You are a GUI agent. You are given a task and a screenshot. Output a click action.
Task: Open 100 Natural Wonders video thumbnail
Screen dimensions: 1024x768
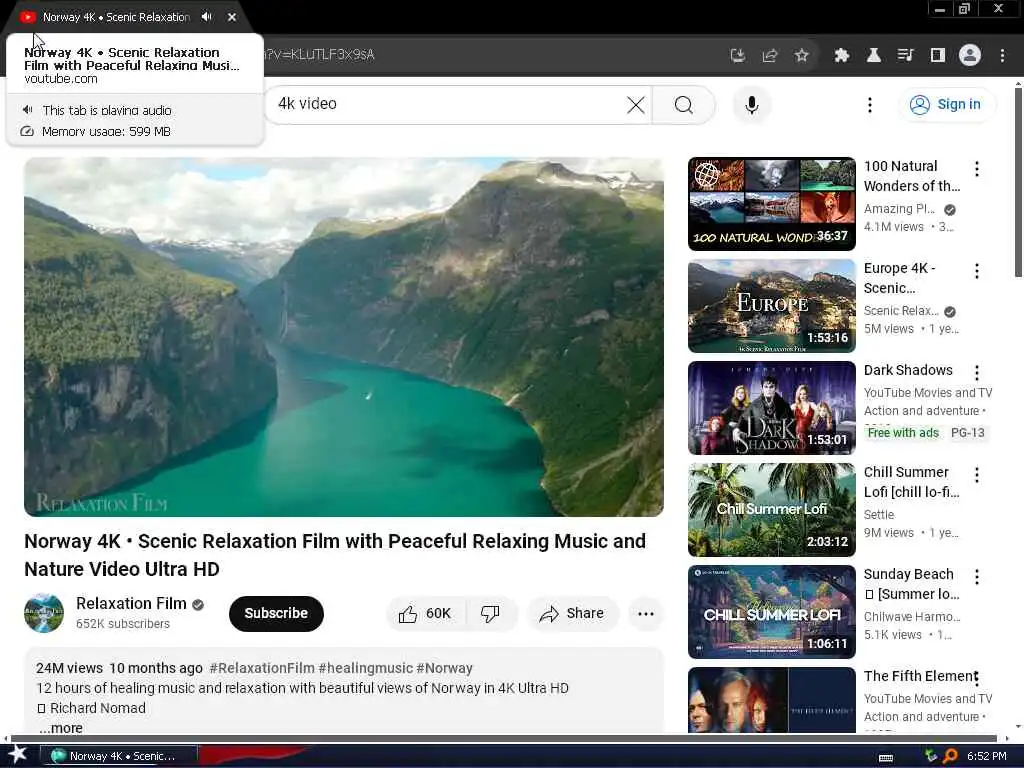point(771,204)
